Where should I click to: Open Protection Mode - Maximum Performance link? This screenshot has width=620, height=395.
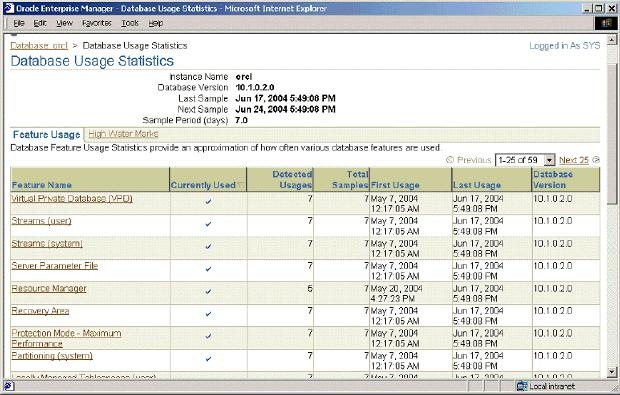pos(66,338)
